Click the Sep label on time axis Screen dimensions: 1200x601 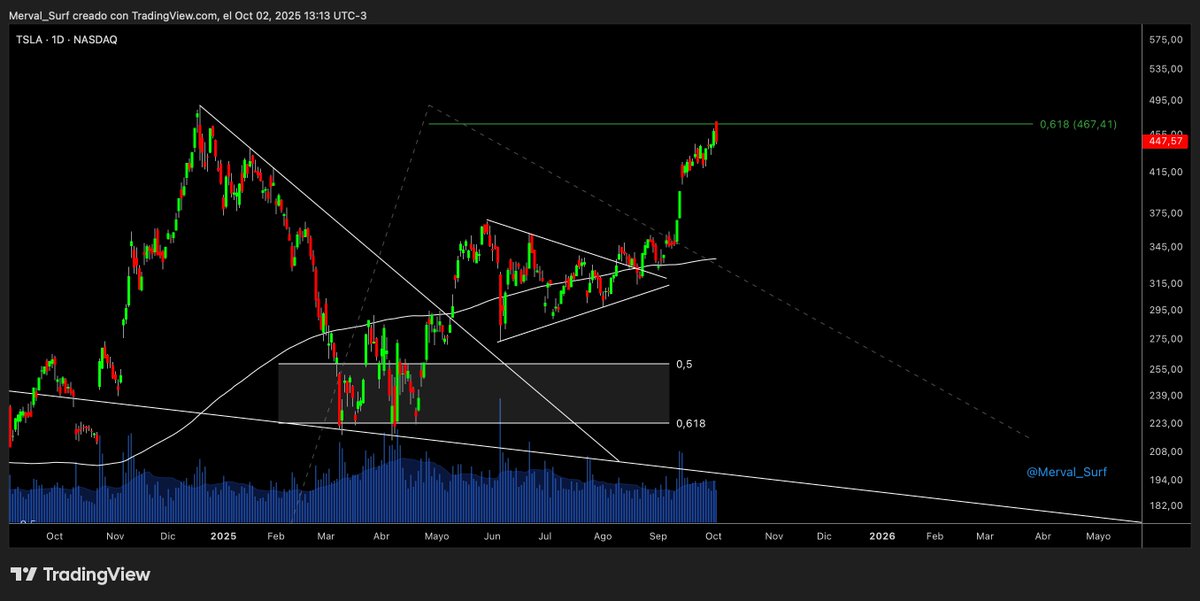click(658, 536)
